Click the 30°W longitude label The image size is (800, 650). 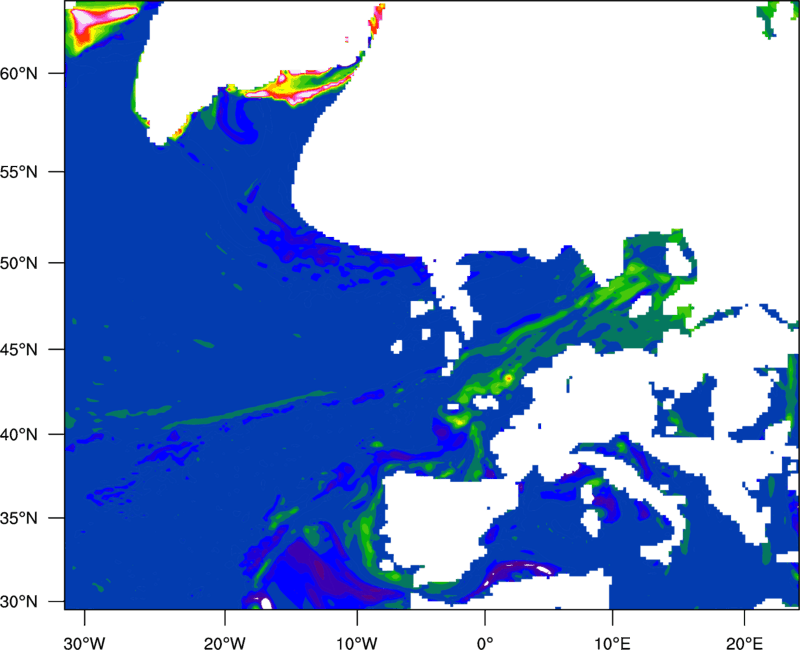85,643
